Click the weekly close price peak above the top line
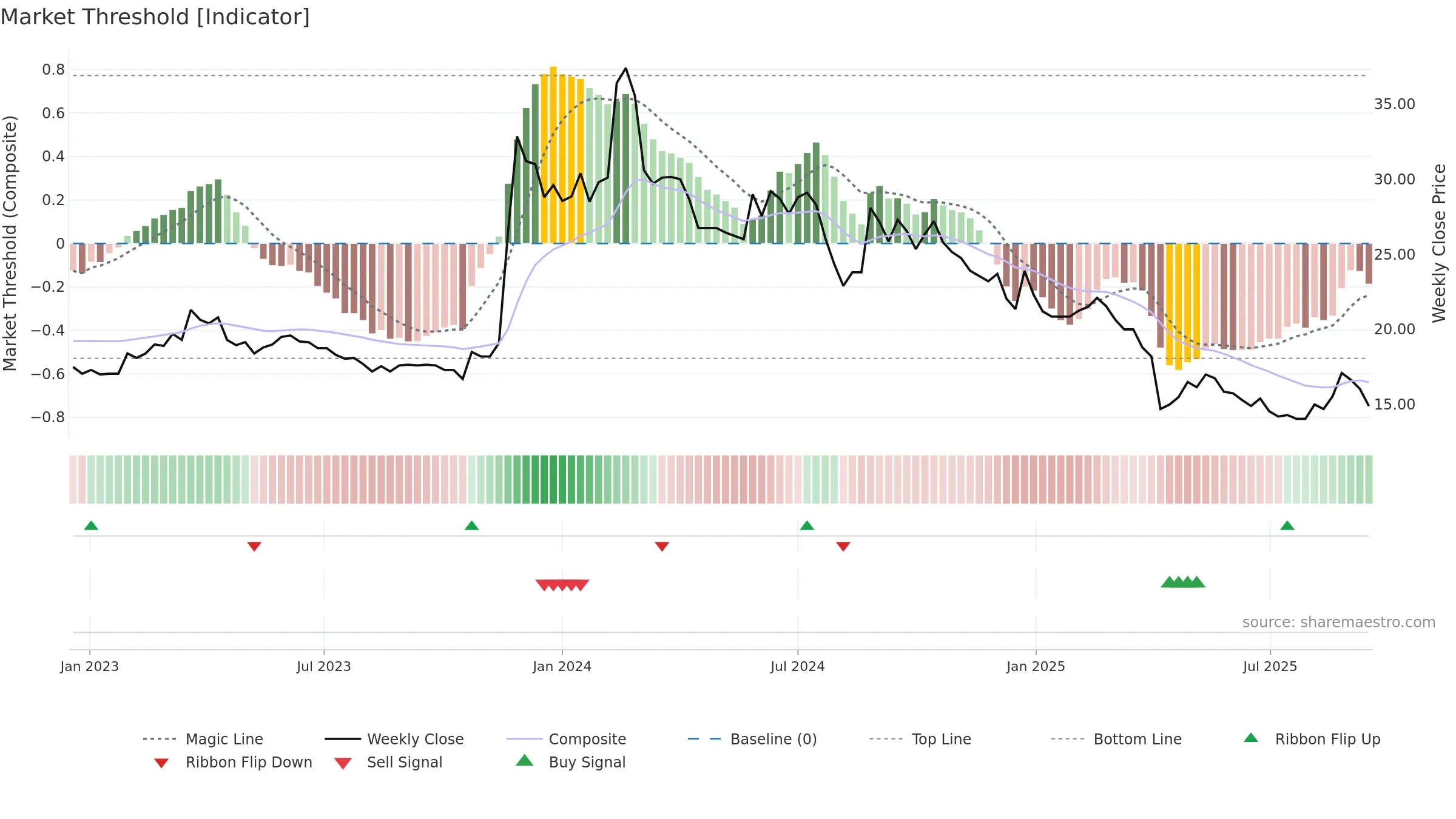Viewport: 1456px width, 819px height. 625,69
